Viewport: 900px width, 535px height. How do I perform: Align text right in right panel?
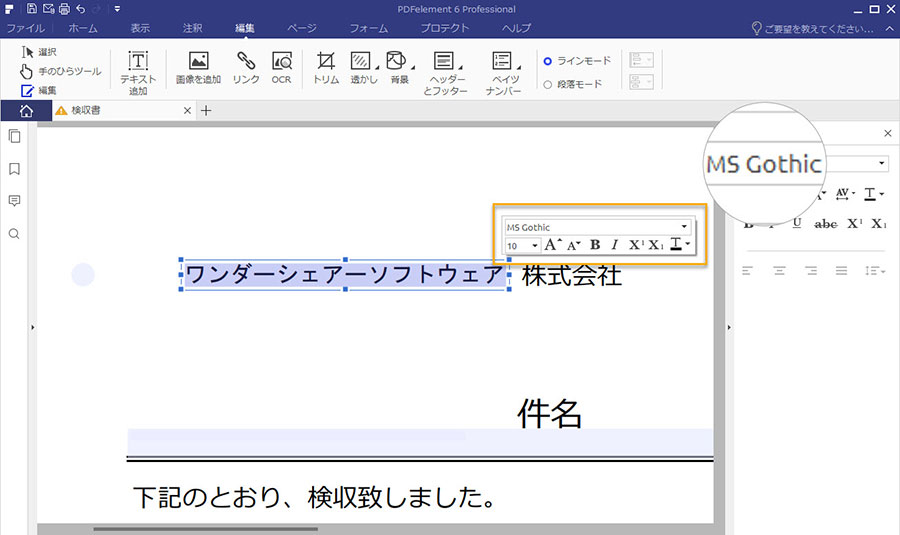point(810,270)
